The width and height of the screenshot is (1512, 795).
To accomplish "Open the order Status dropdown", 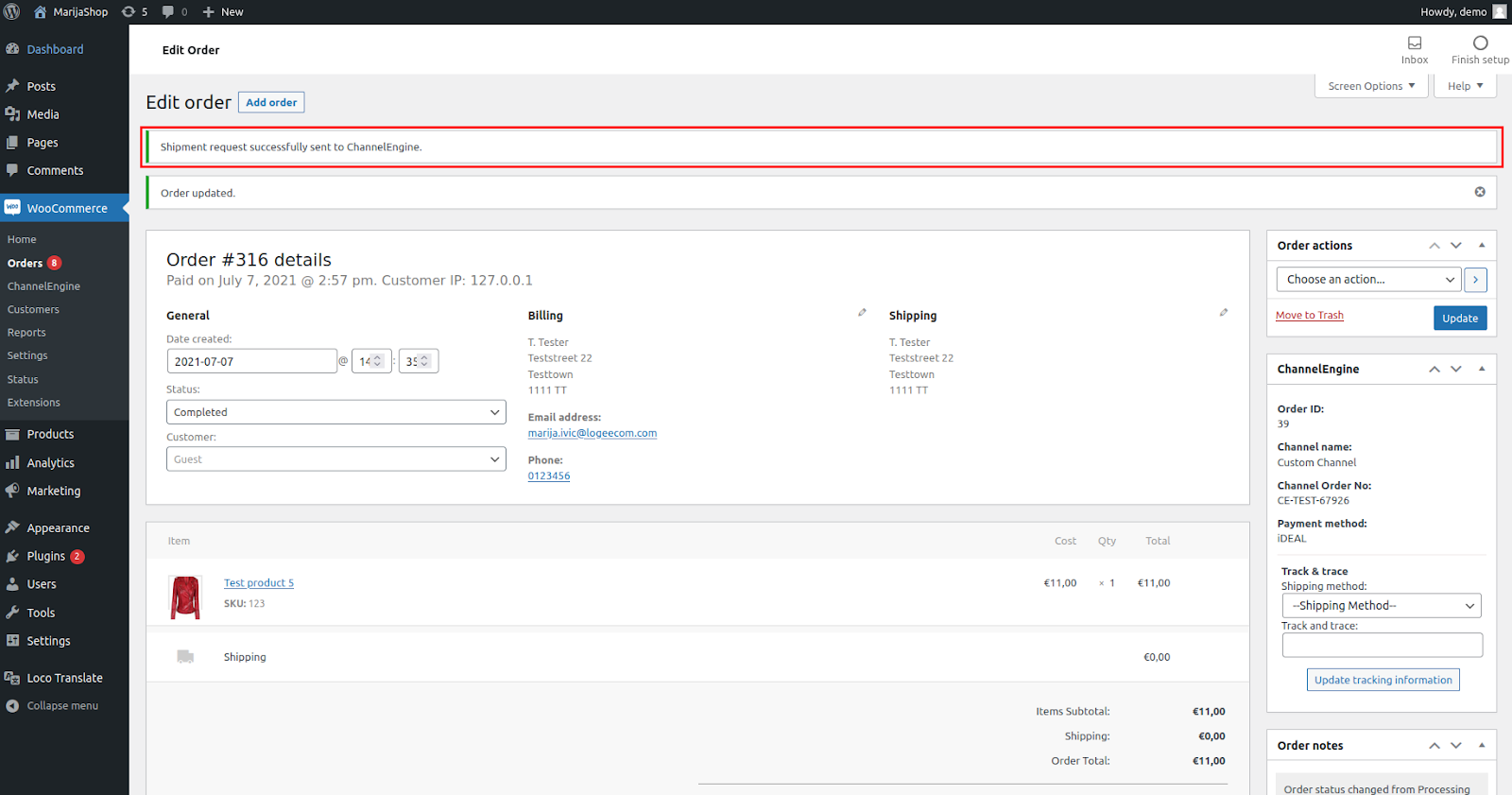I will pyautogui.click(x=335, y=412).
